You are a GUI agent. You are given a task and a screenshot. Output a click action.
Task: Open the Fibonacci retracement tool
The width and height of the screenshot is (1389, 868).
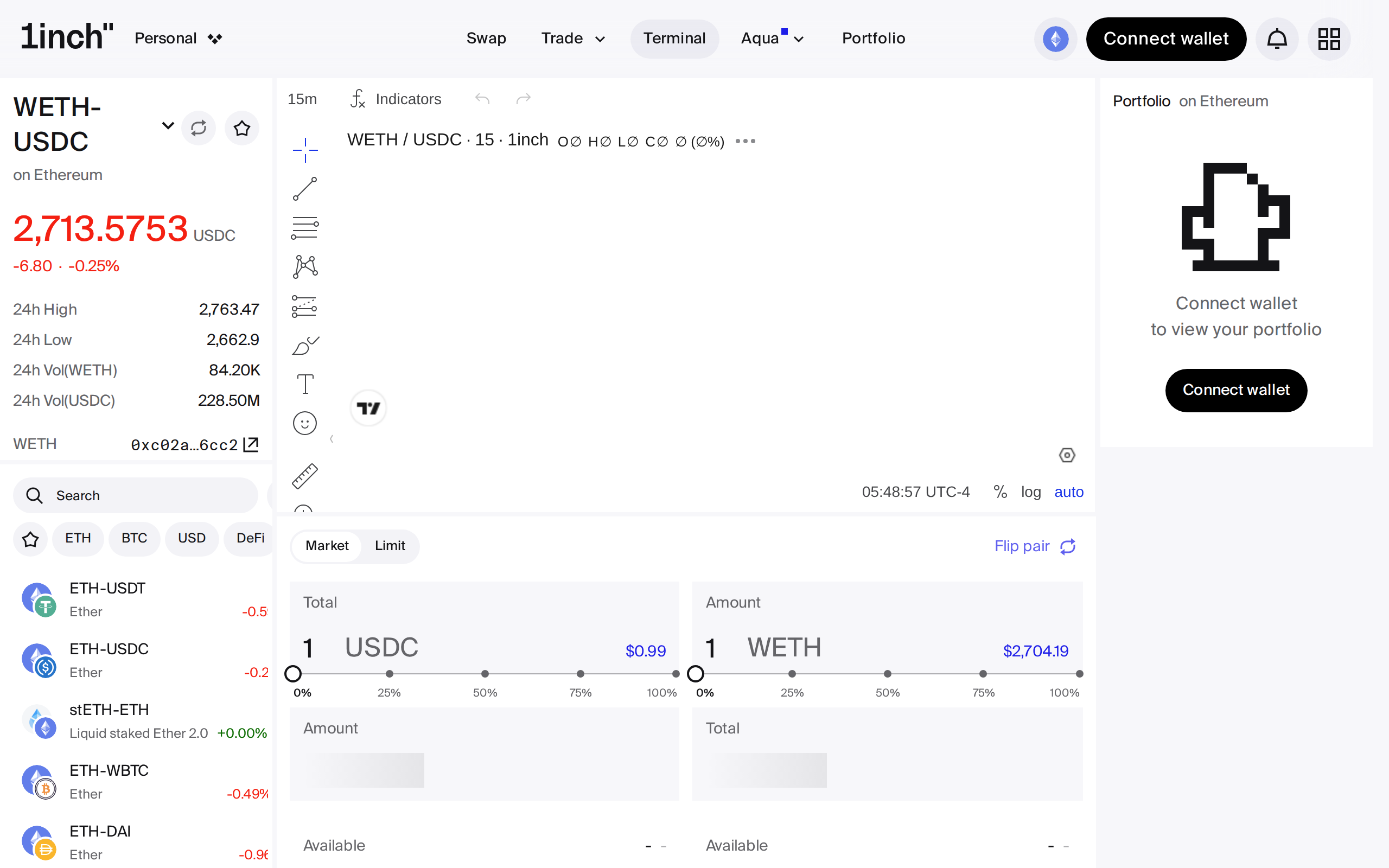pos(305,228)
